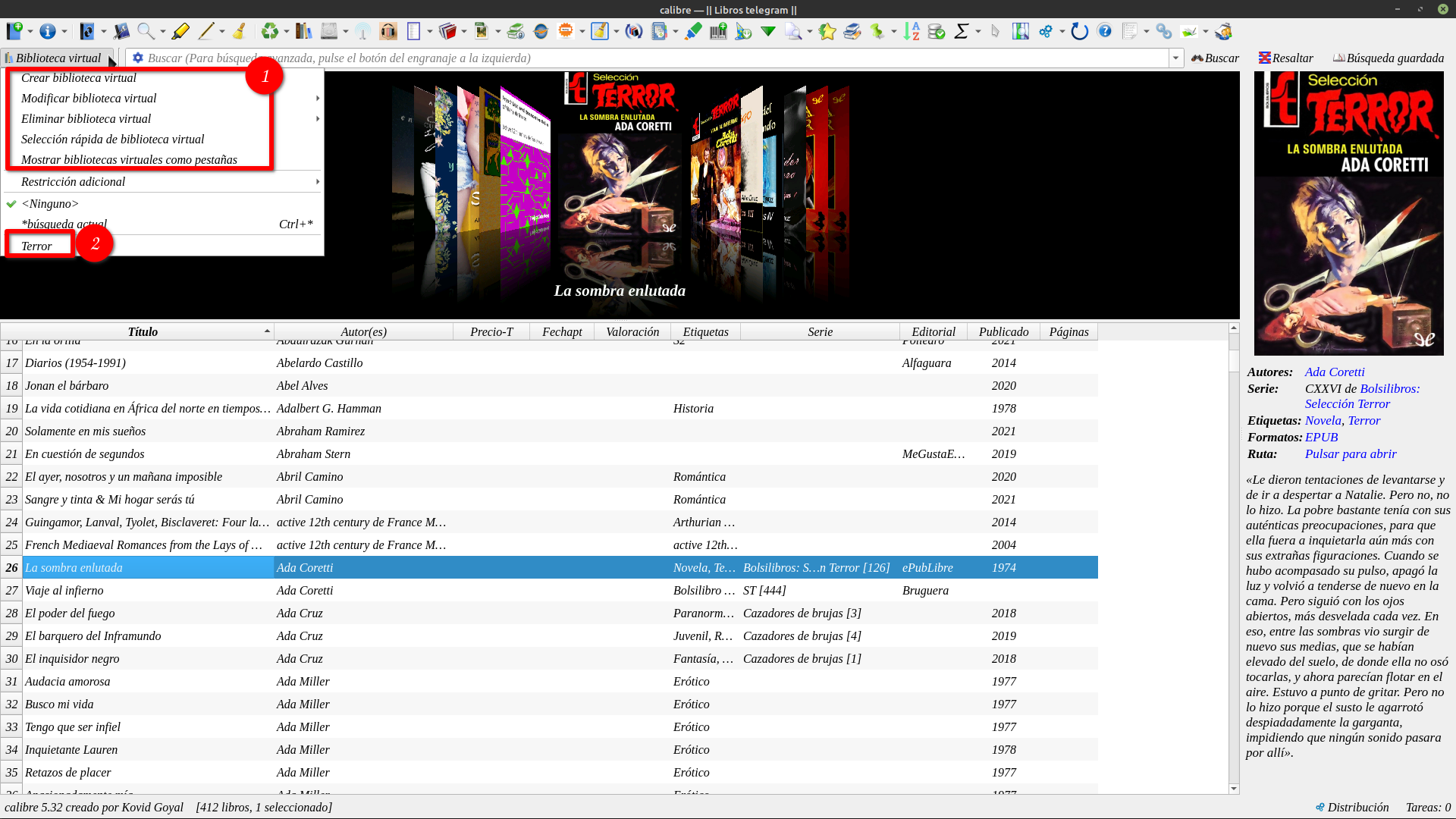The width and height of the screenshot is (1456, 819).
Task: Toggle Mostrar bibliotecas virtuales como pestañas
Action: click(x=129, y=159)
